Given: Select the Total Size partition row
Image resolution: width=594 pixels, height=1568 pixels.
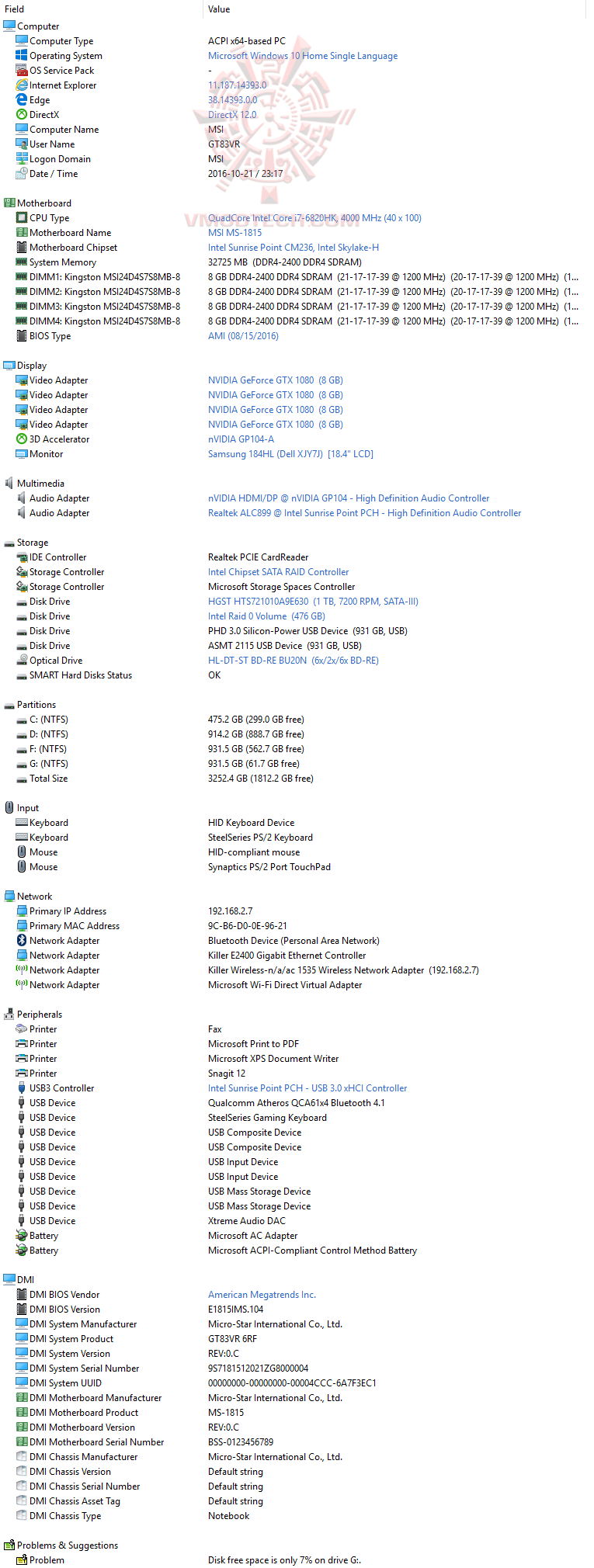Looking at the screenshot, I should pyautogui.click(x=297, y=779).
